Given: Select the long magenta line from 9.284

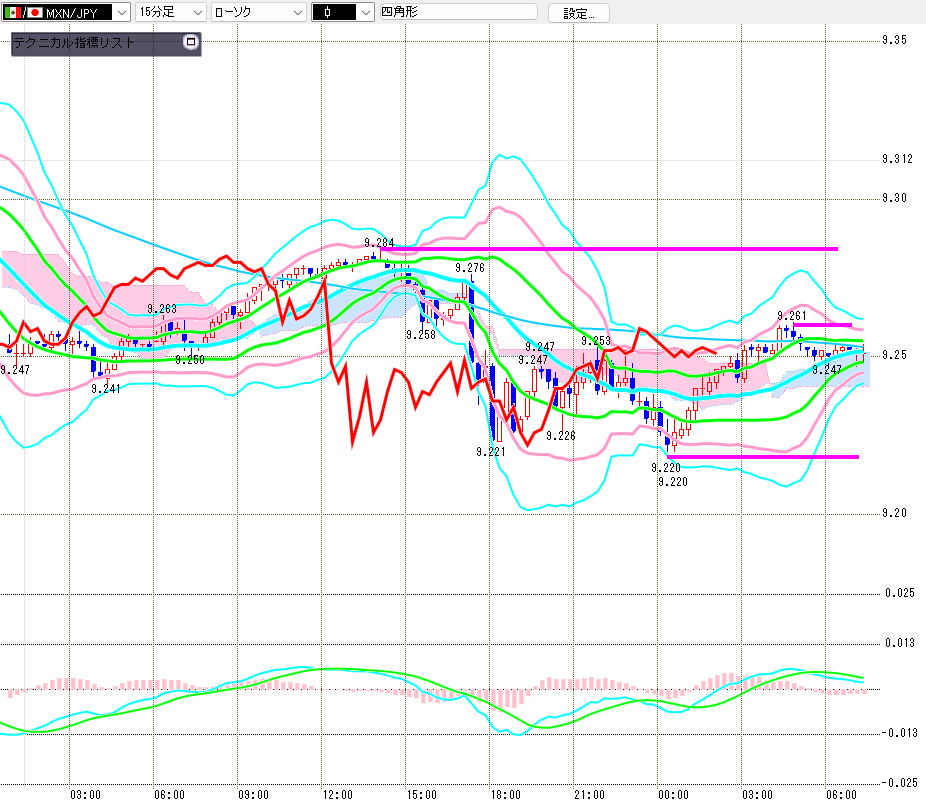Looking at the screenshot, I should click(609, 249).
